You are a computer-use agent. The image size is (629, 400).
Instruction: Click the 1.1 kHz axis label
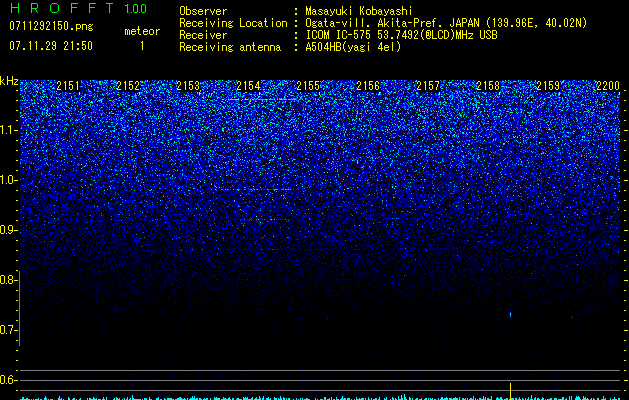[x=8, y=130]
